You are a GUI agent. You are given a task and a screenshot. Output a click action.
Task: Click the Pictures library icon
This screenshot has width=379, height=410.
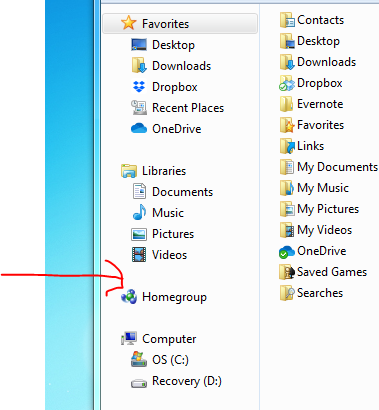(x=139, y=234)
